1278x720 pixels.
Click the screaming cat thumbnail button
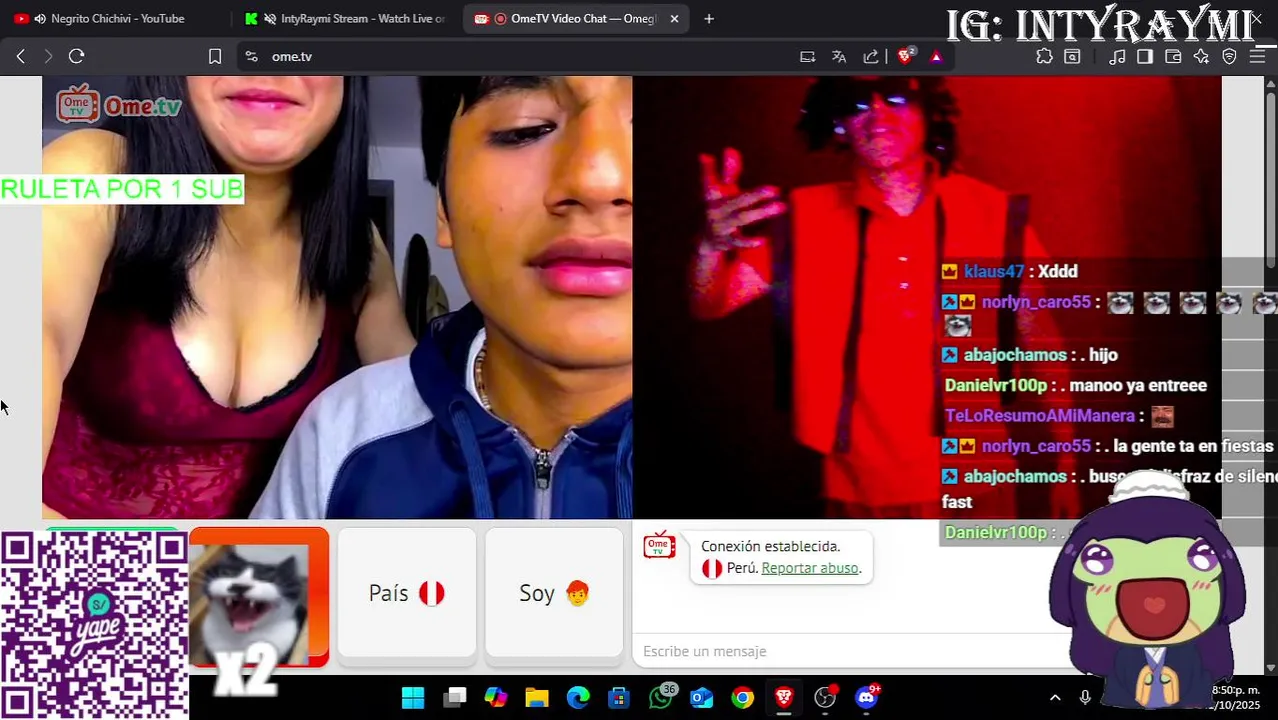click(259, 597)
